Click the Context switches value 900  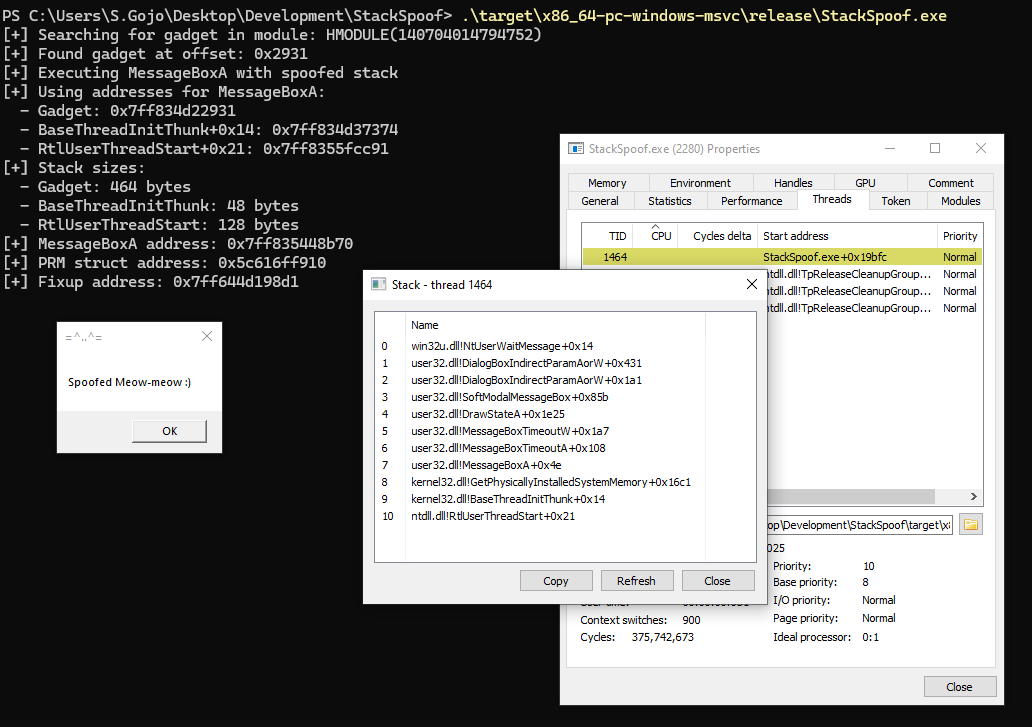pyautogui.click(x=691, y=620)
